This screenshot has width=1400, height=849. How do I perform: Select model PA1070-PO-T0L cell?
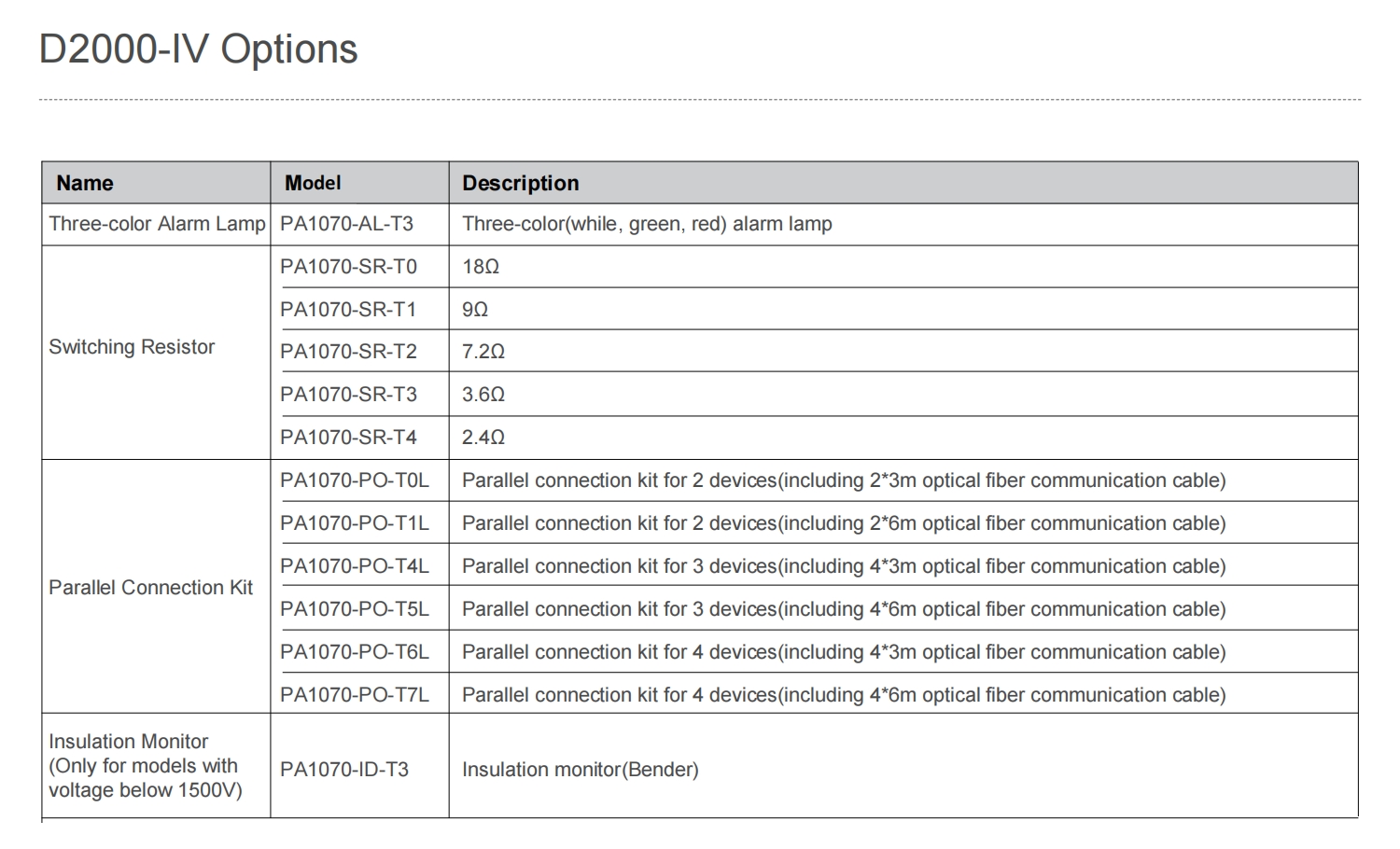click(359, 480)
